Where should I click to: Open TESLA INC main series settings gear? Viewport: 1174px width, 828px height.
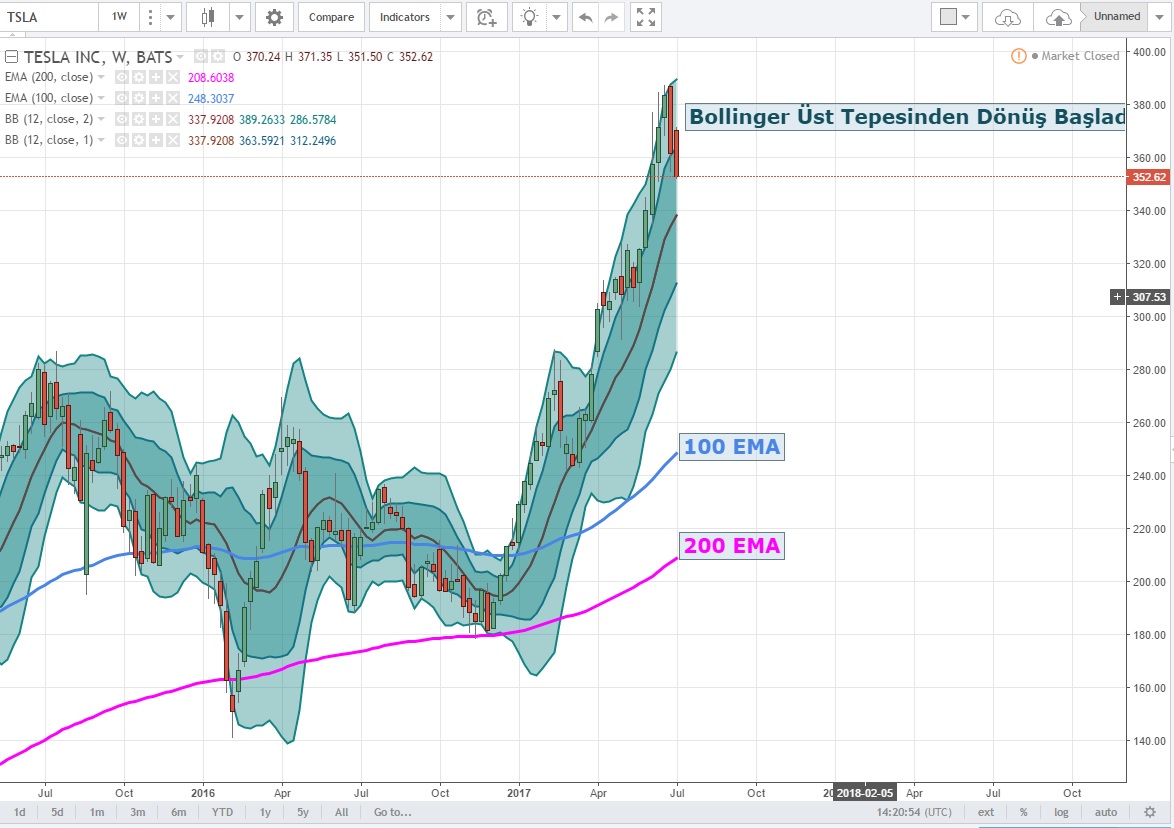217,56
